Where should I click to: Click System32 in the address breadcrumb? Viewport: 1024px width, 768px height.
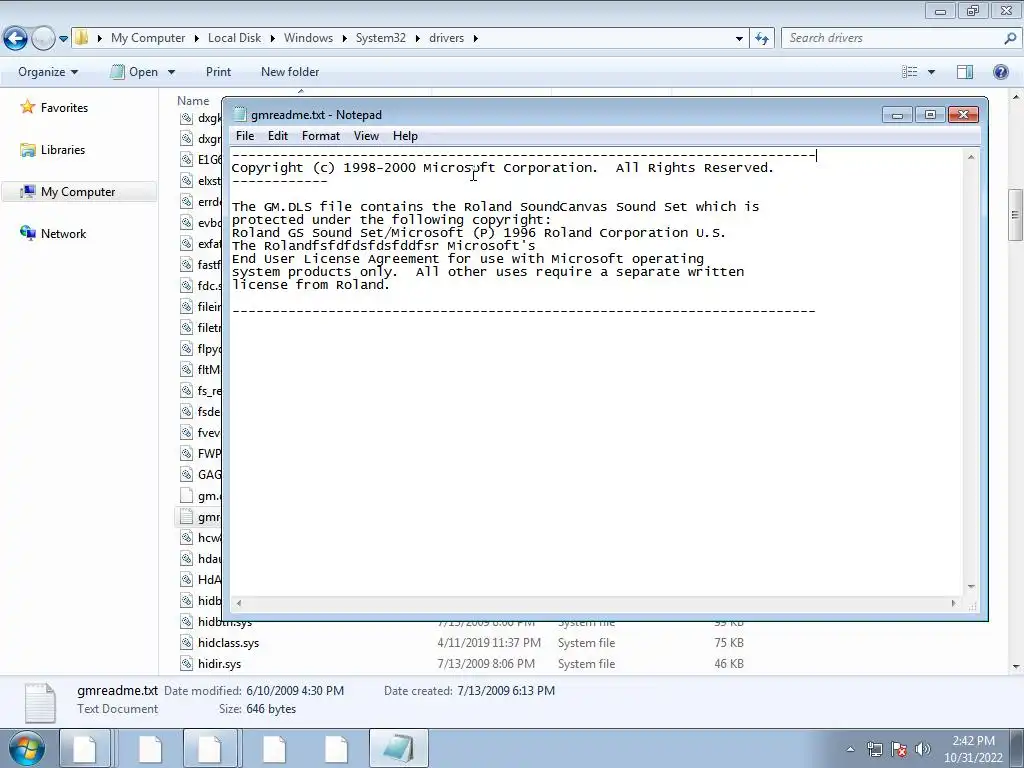coord(381,38)
